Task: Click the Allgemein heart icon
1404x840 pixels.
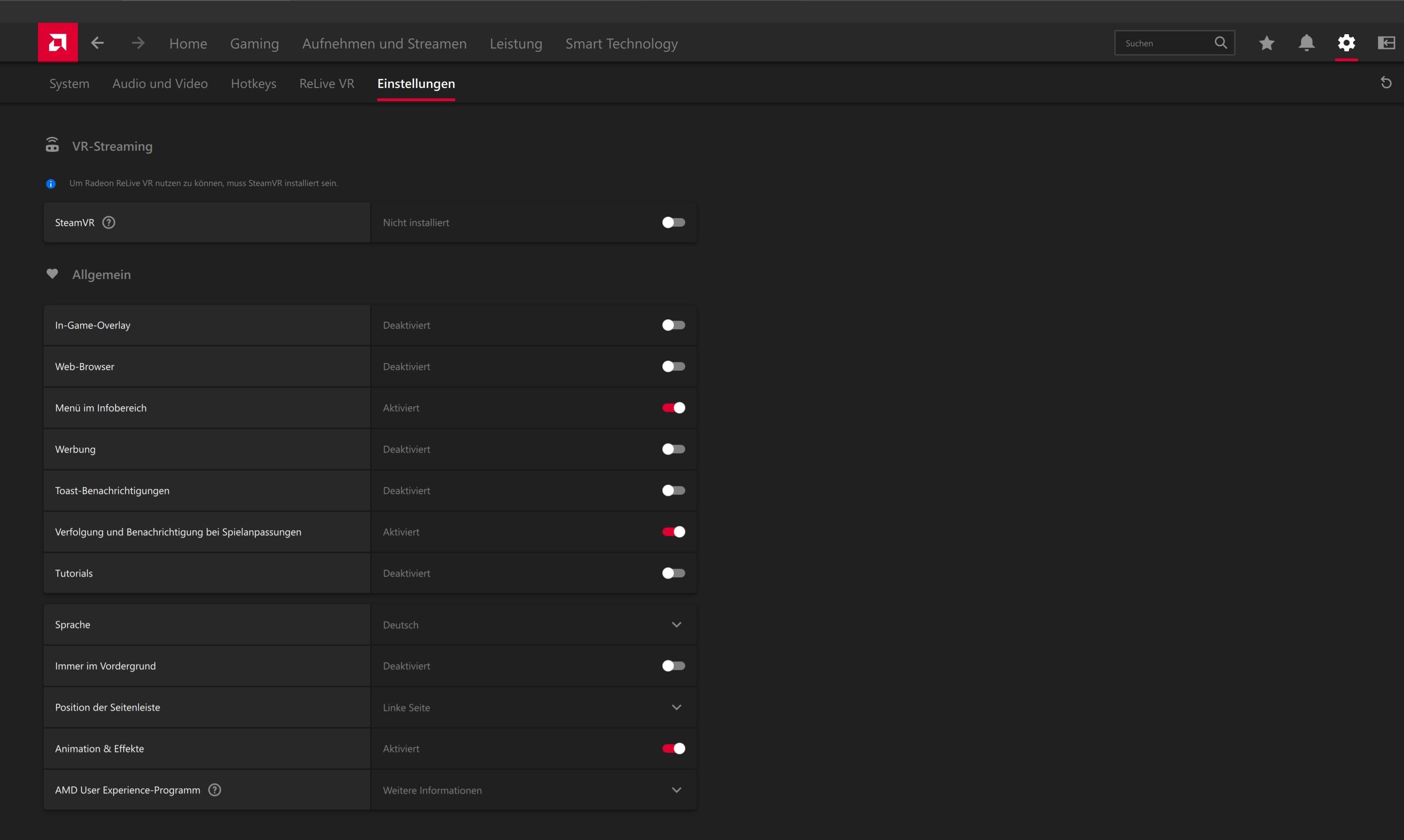Action: (52, 274)
